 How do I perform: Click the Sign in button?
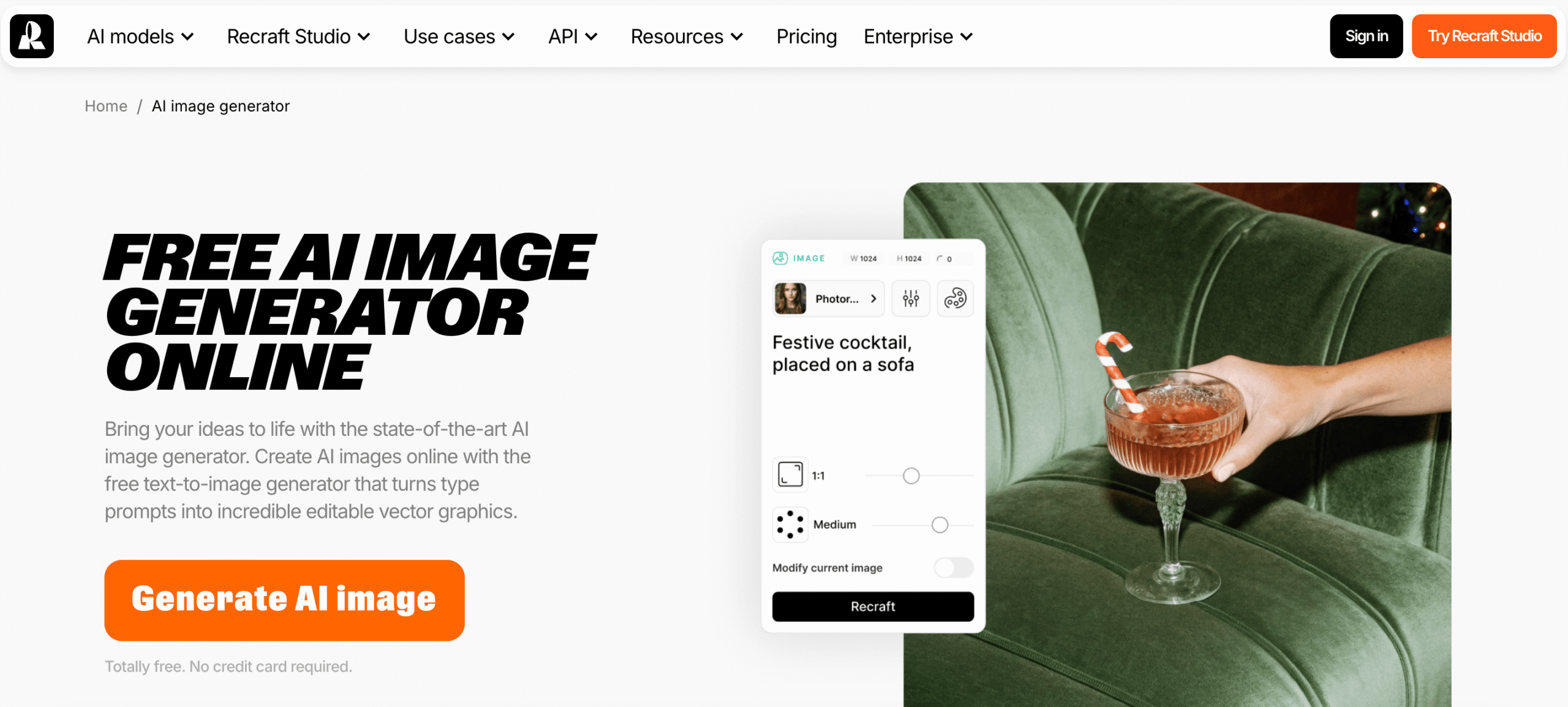point(1366,36)
